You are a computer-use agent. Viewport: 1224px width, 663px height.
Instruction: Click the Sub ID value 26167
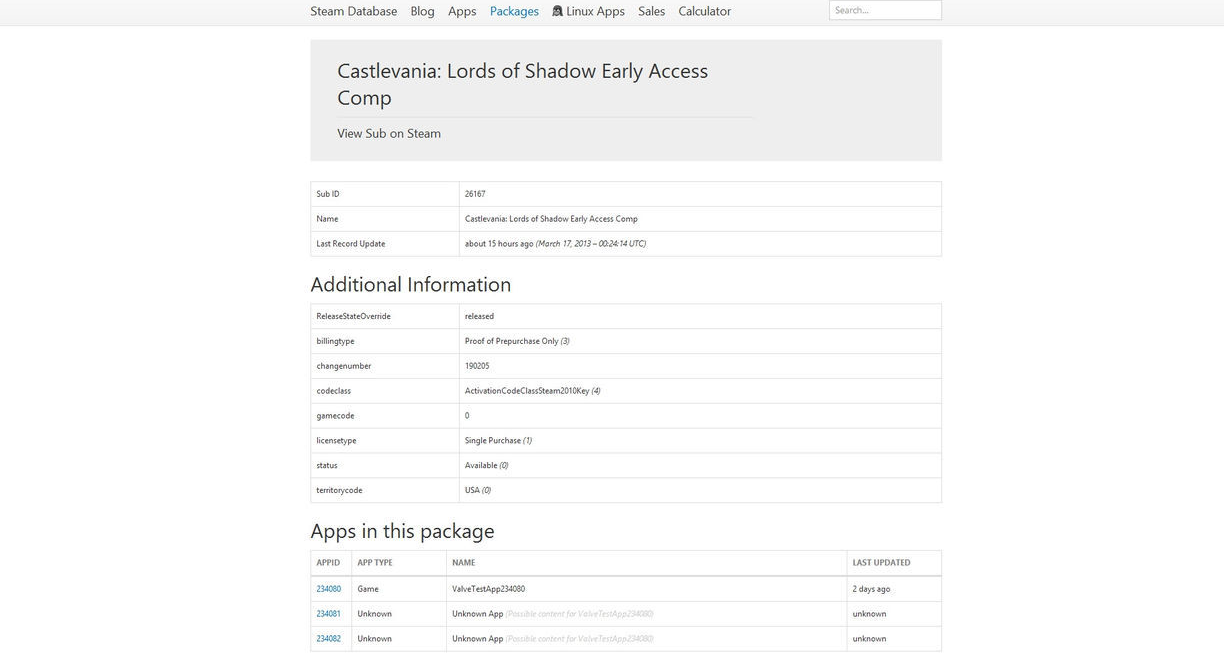(x=475, y=194)
